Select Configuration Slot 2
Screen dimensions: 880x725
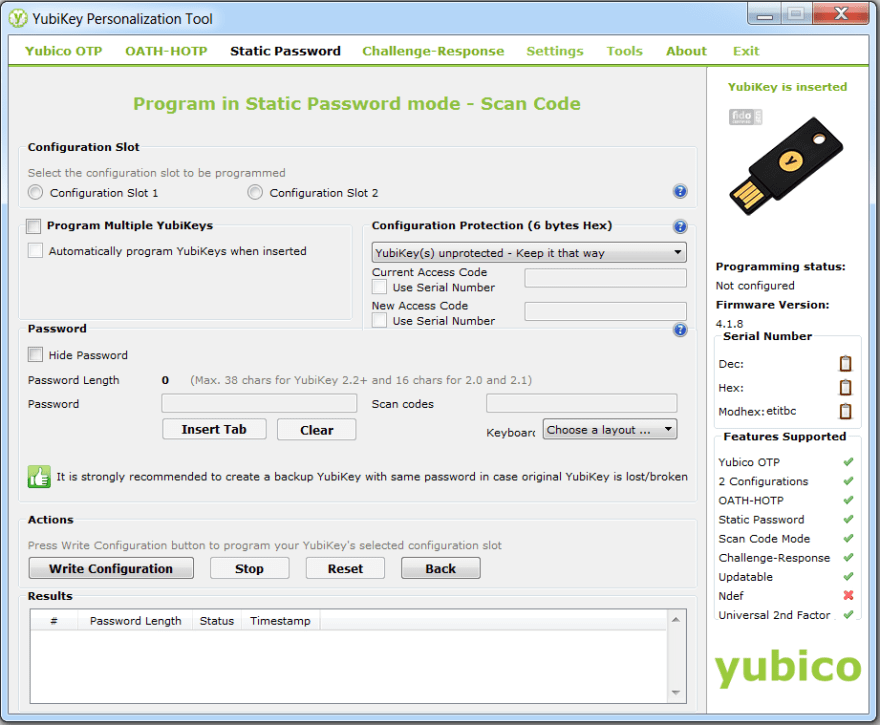[x=255, y=192]
